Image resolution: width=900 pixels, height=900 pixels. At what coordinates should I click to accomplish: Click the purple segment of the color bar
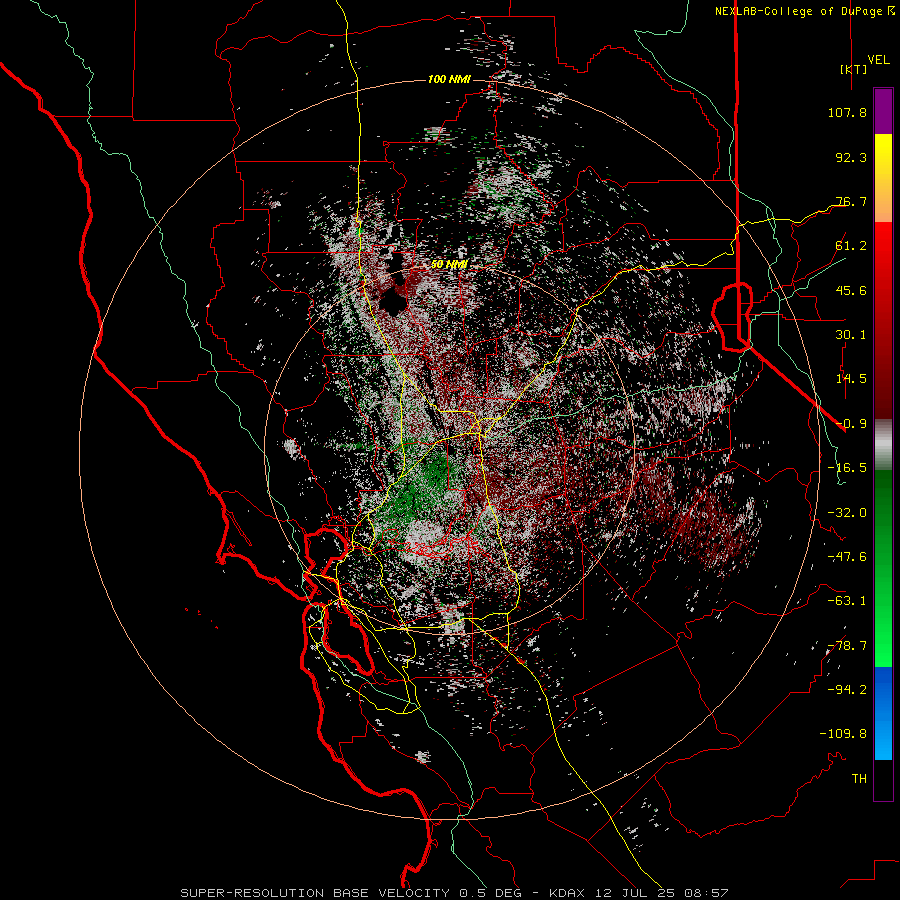(883, 112)
